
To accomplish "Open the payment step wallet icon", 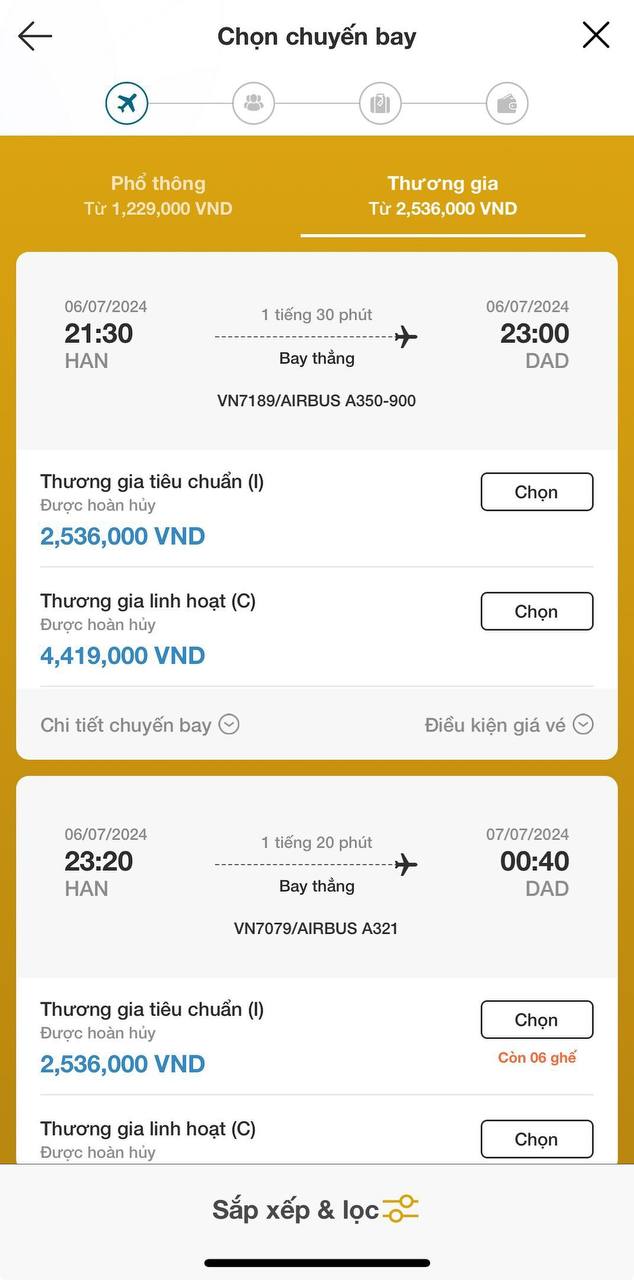I will click(x=507, y=103).
